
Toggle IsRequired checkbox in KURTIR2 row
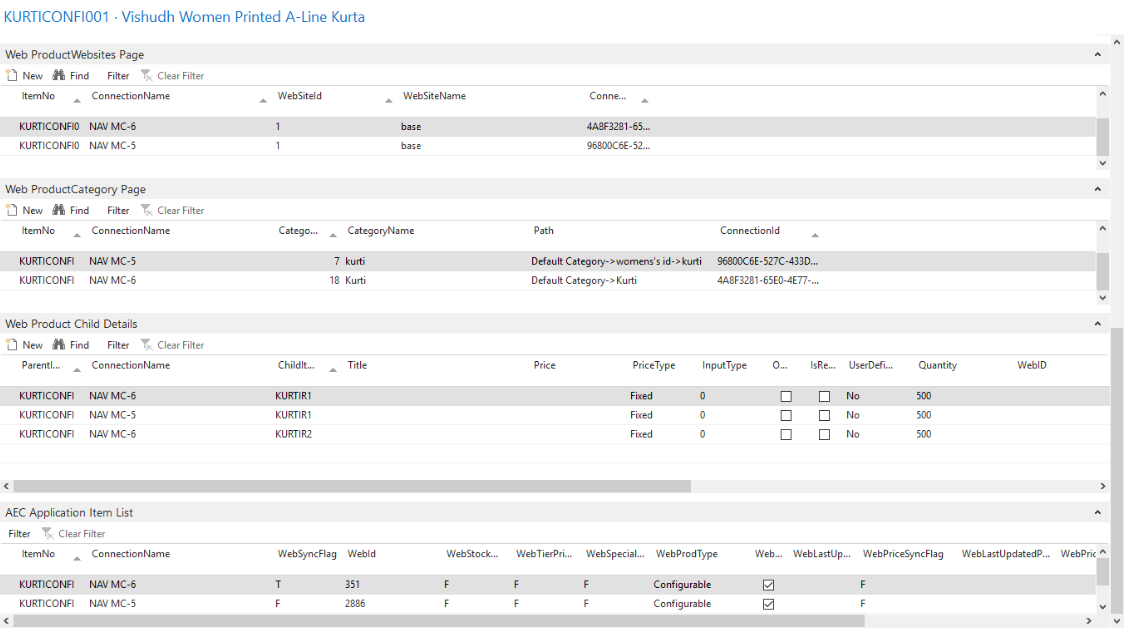(824, 435)
